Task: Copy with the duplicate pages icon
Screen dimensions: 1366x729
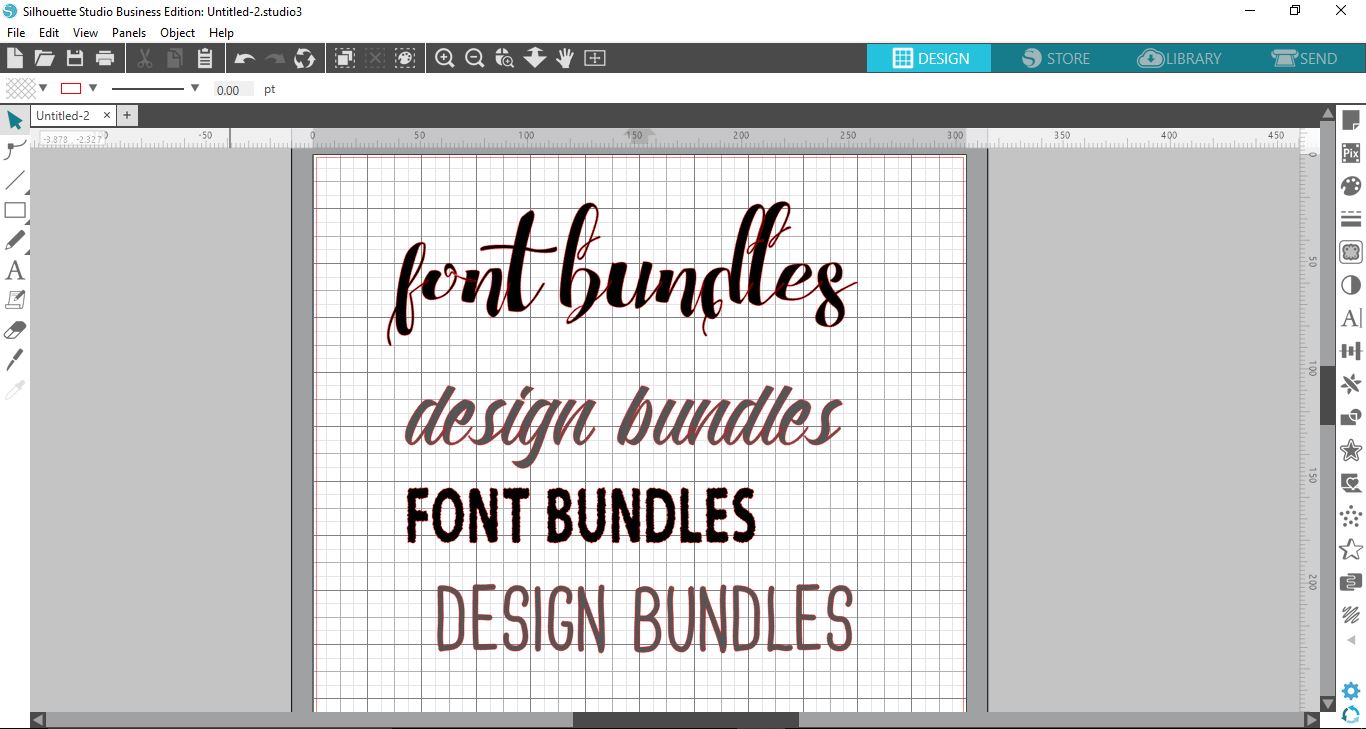Action: click(x=174, y=58)
